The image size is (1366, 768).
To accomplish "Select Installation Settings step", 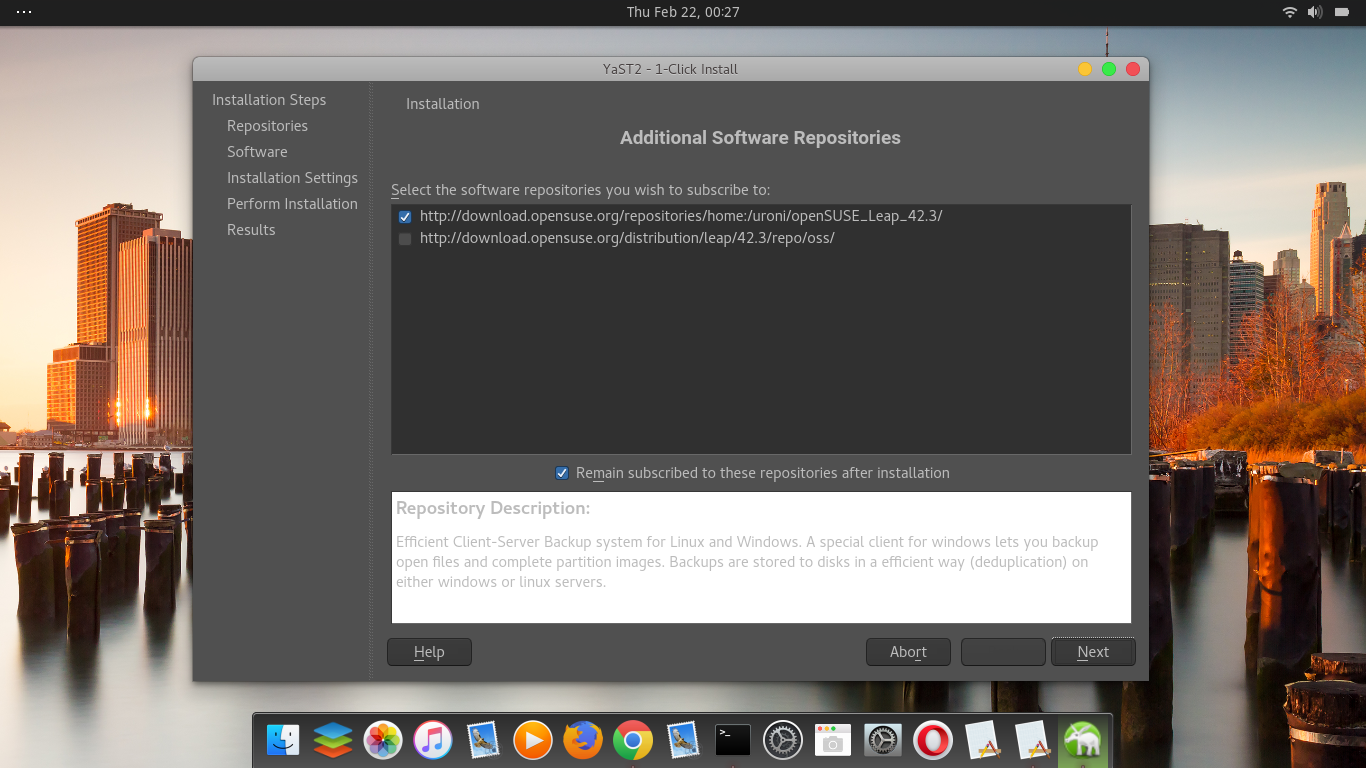I will [292, 177].
